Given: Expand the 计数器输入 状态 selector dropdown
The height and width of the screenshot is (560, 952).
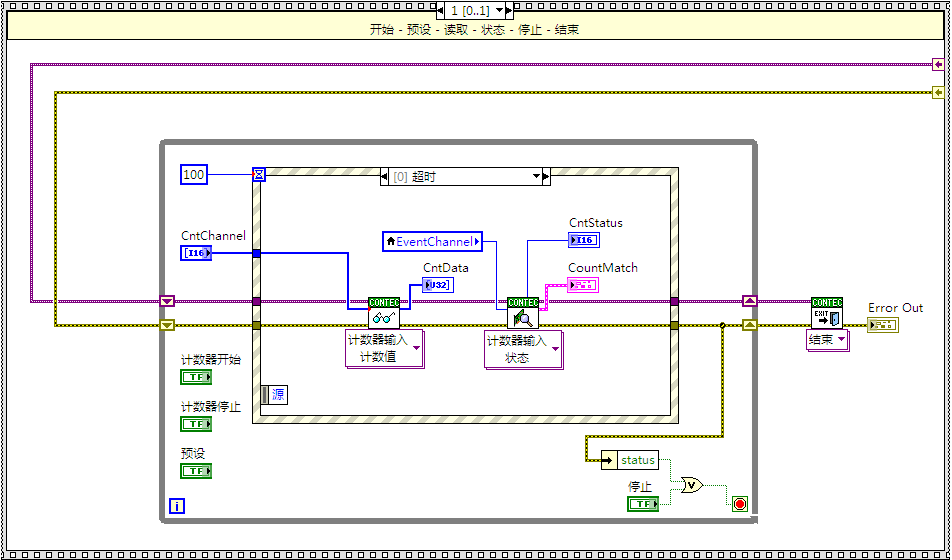Looking at the screenshot, I should click(x=524, y=349).
